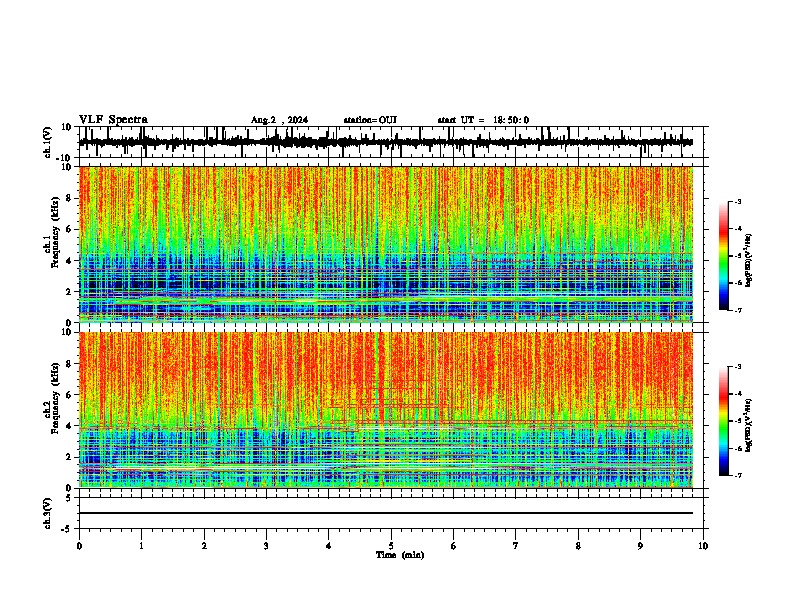This screenshot has height=612, width=792.
Task: Click the "8" kHz tick on ch.2 frequency axis
Action: (x=70, y=364)
